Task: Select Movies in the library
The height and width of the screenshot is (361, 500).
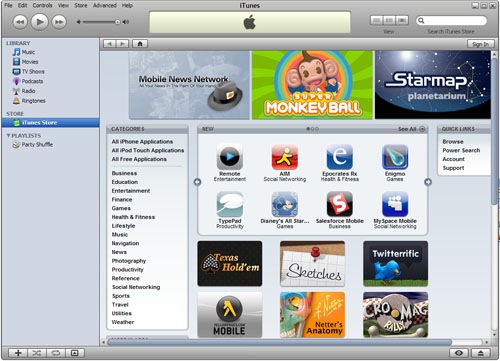Action: [x=30, y=62]
